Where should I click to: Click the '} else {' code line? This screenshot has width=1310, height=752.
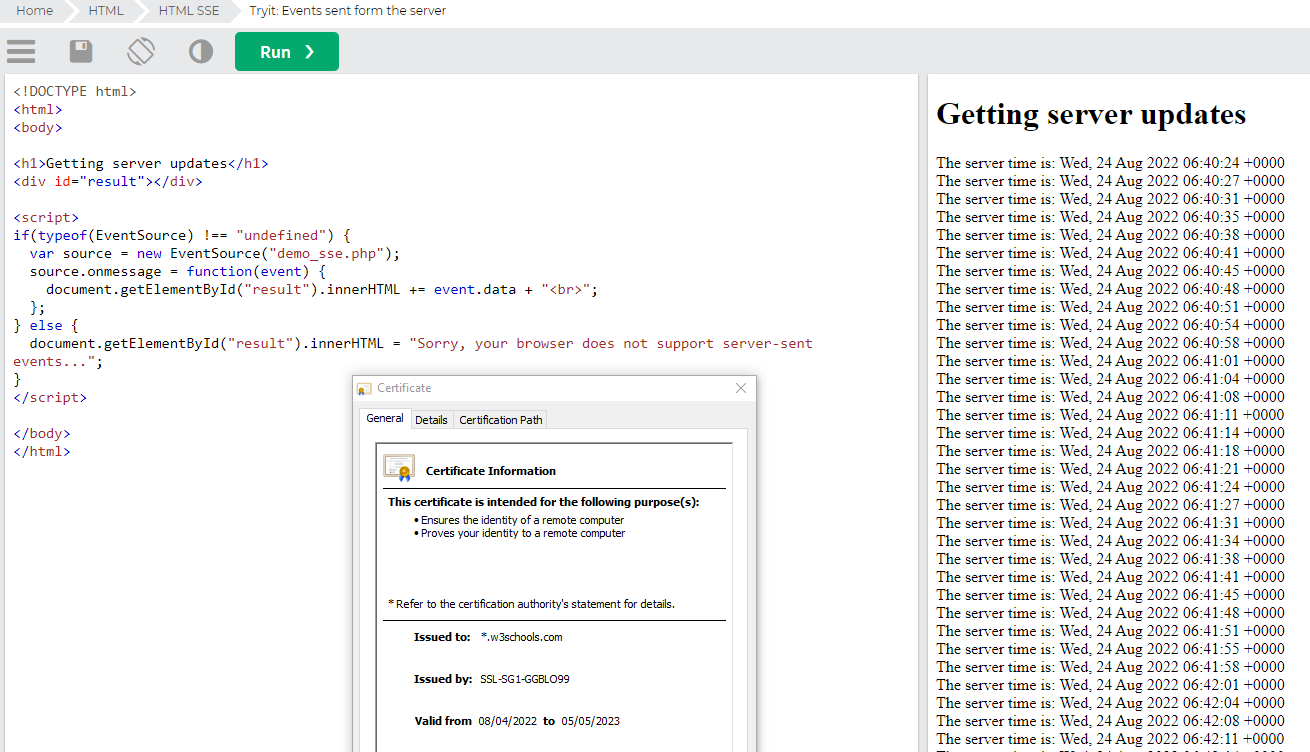(46, 325)
